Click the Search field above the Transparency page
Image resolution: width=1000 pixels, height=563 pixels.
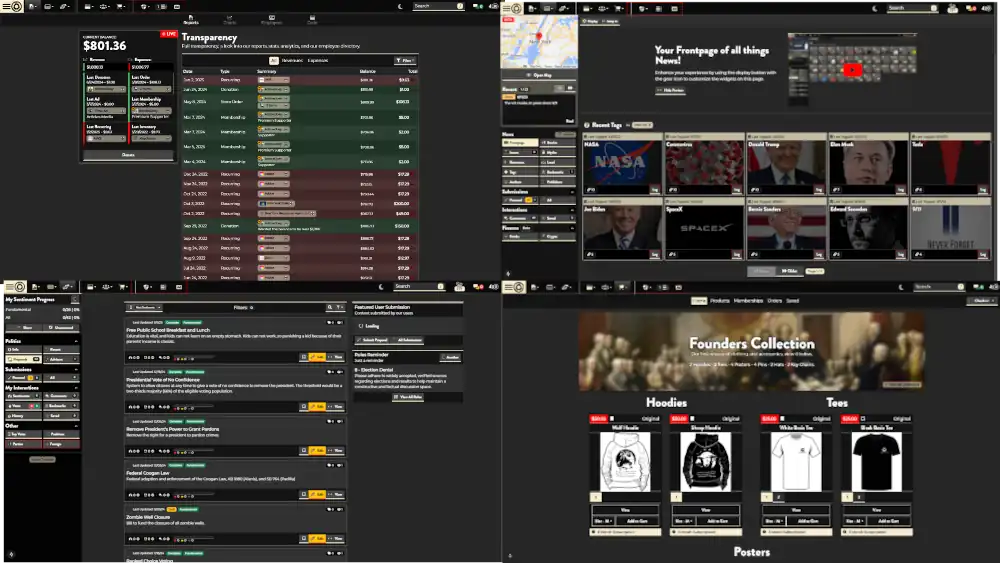(435, 6)
